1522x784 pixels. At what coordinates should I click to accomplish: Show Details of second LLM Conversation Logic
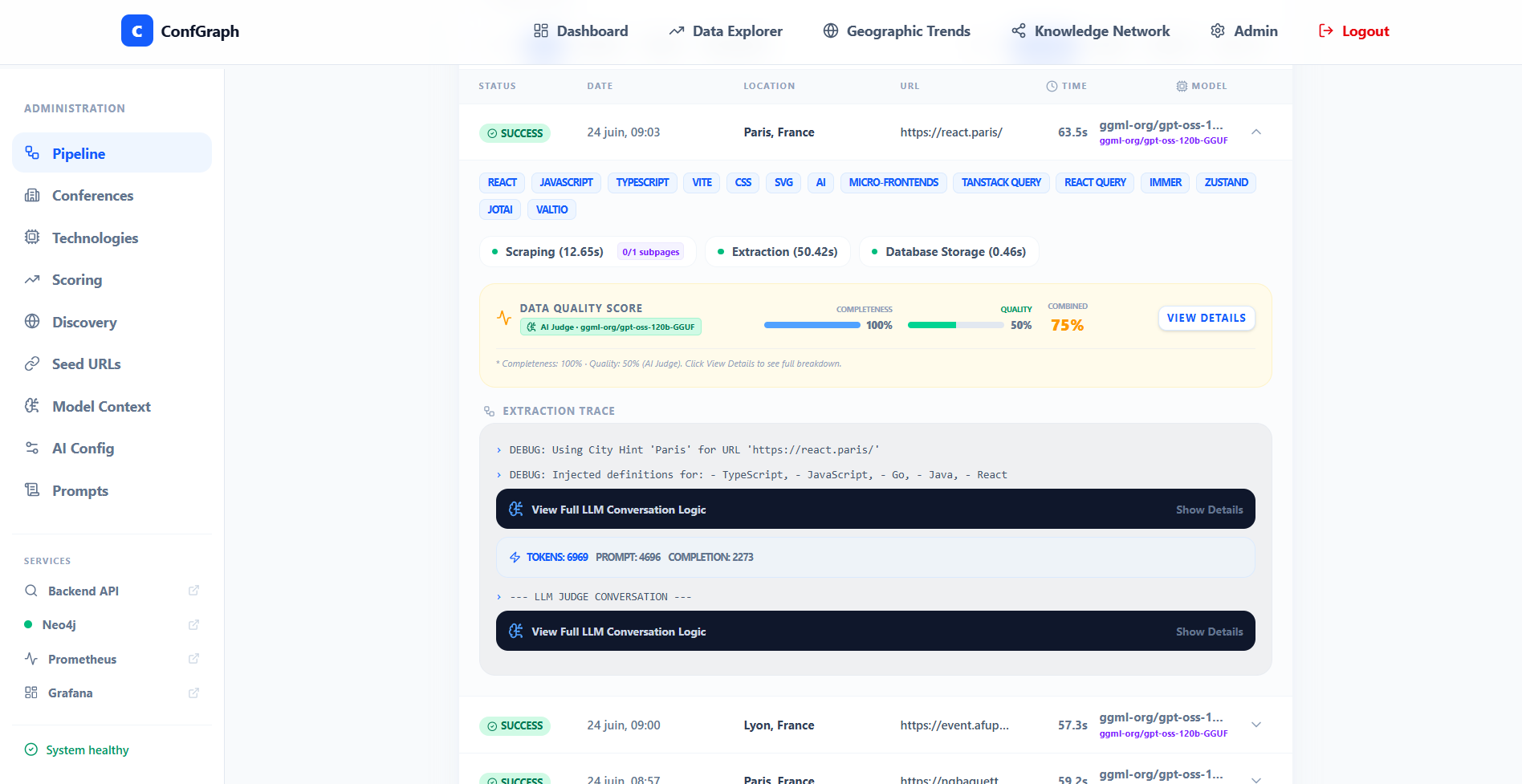point(1209,632)
